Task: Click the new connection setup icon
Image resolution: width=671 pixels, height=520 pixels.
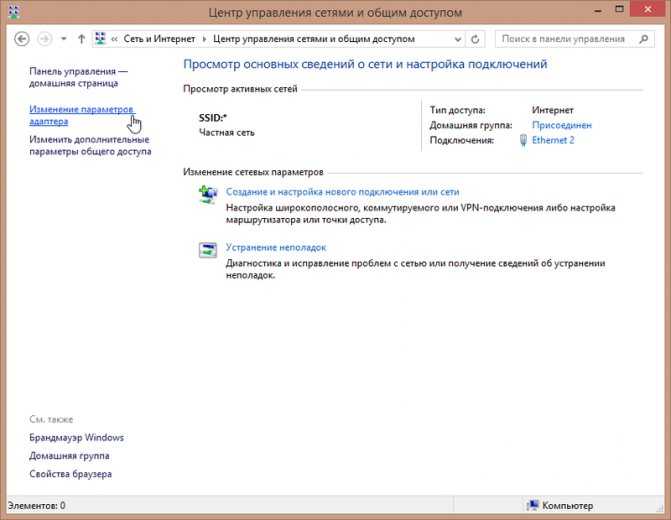Action: pos(208,194)
